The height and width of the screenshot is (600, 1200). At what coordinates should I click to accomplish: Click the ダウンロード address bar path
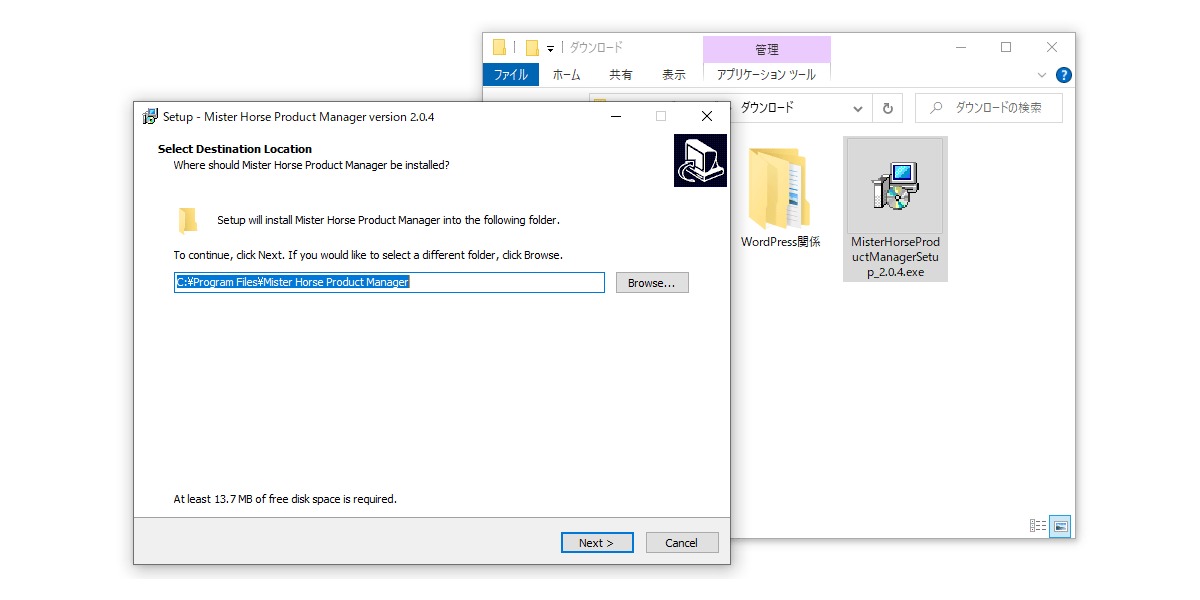tap(767, 108)
